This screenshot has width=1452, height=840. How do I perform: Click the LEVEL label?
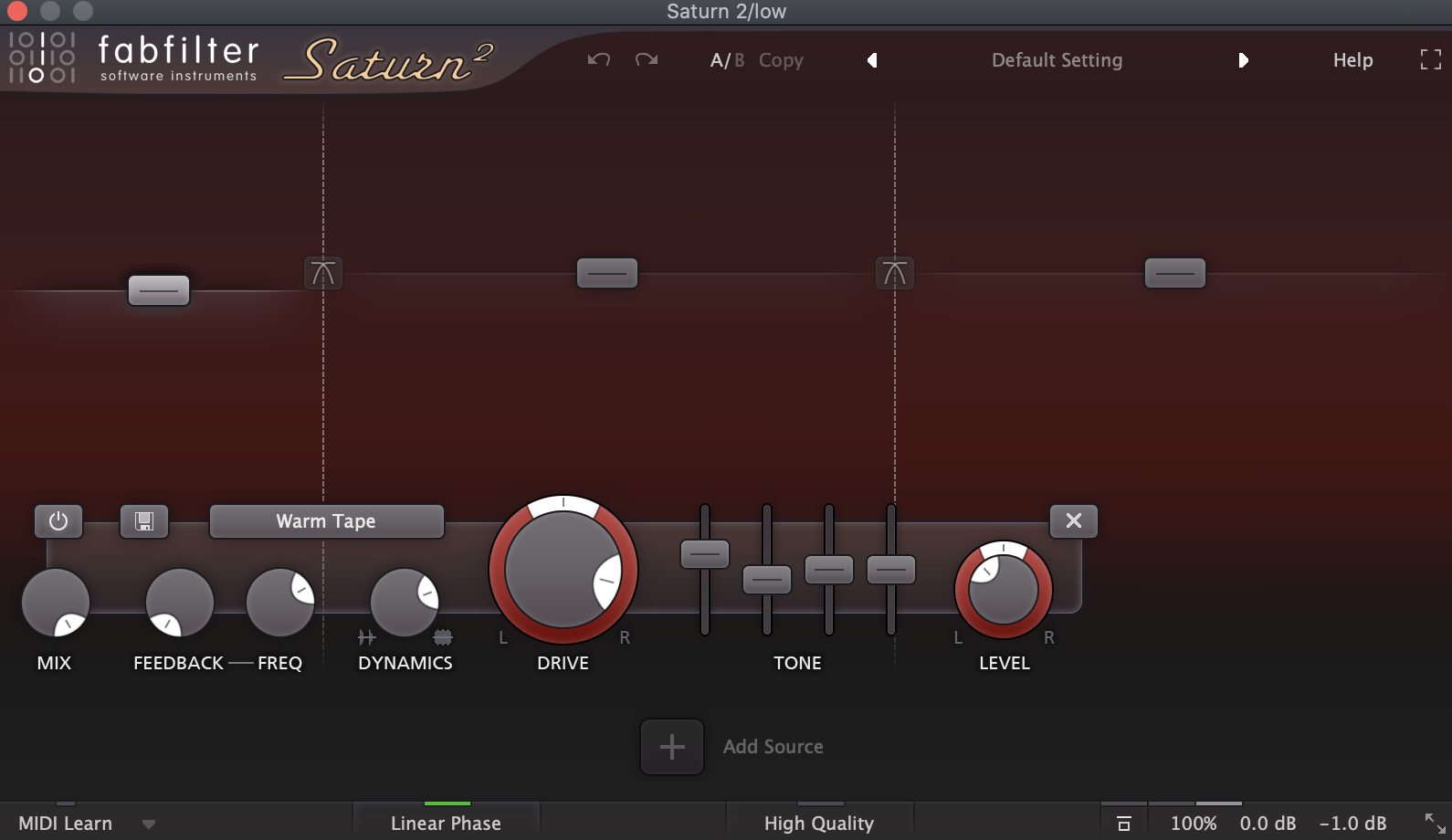point(1005,663)
